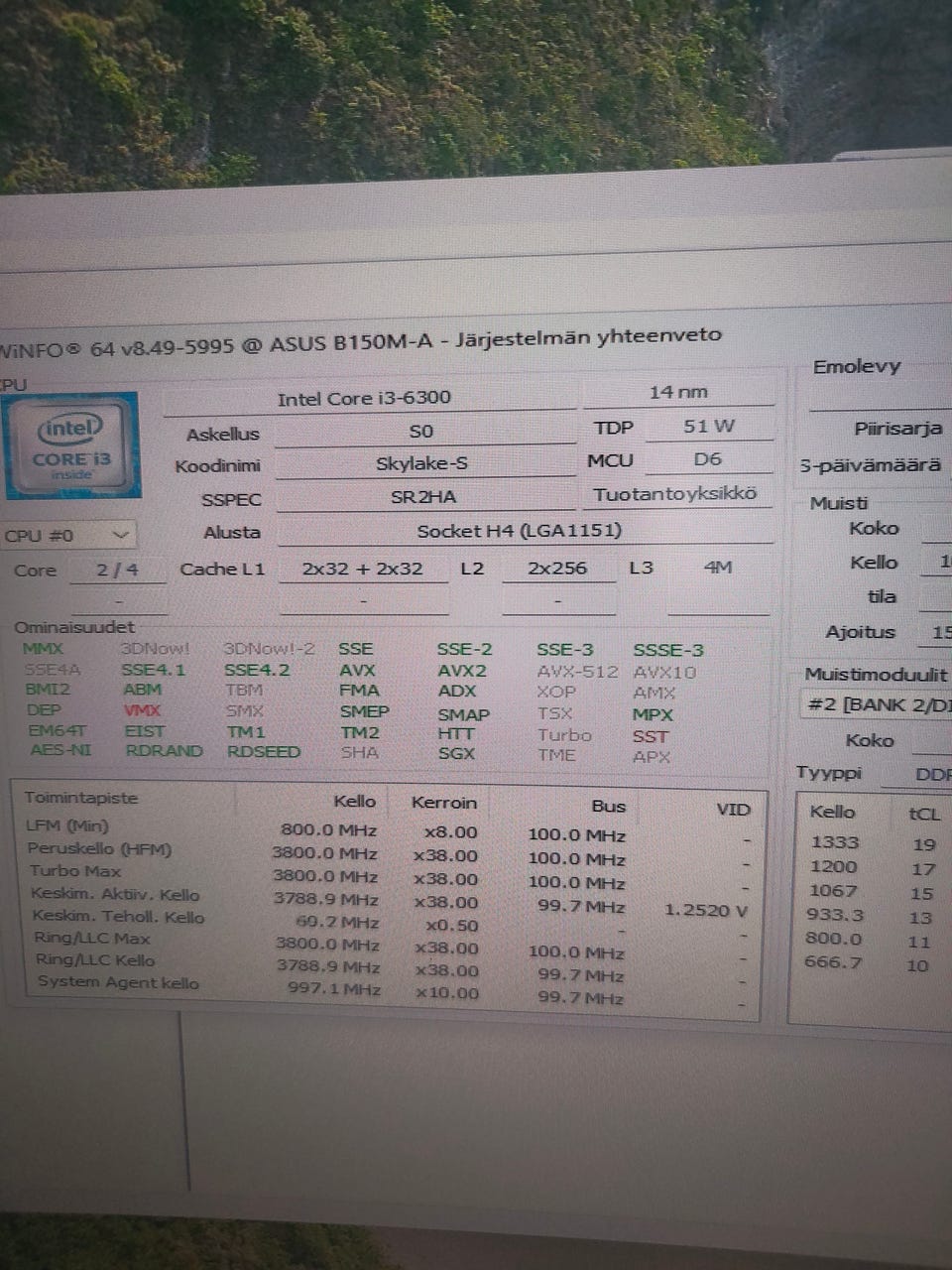Click the 2x256 L2 cache value

click(557, 569)
